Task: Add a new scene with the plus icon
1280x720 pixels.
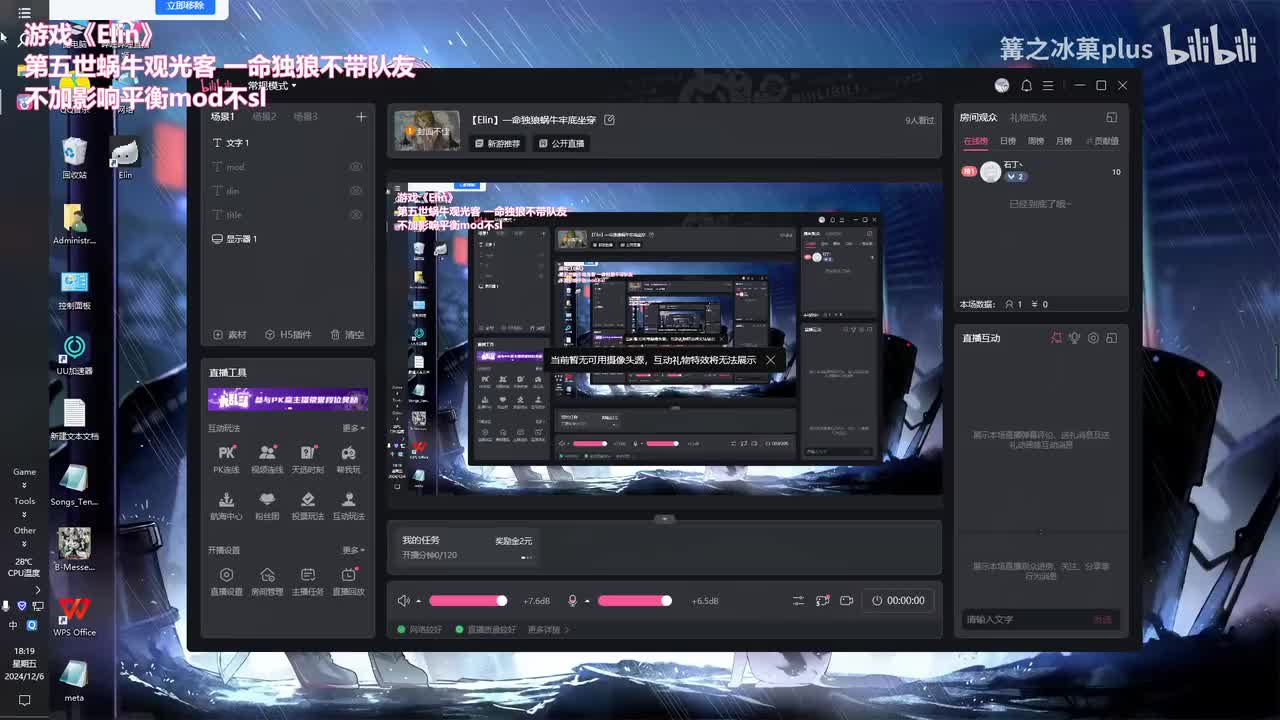Action: (x=361, y=117)
